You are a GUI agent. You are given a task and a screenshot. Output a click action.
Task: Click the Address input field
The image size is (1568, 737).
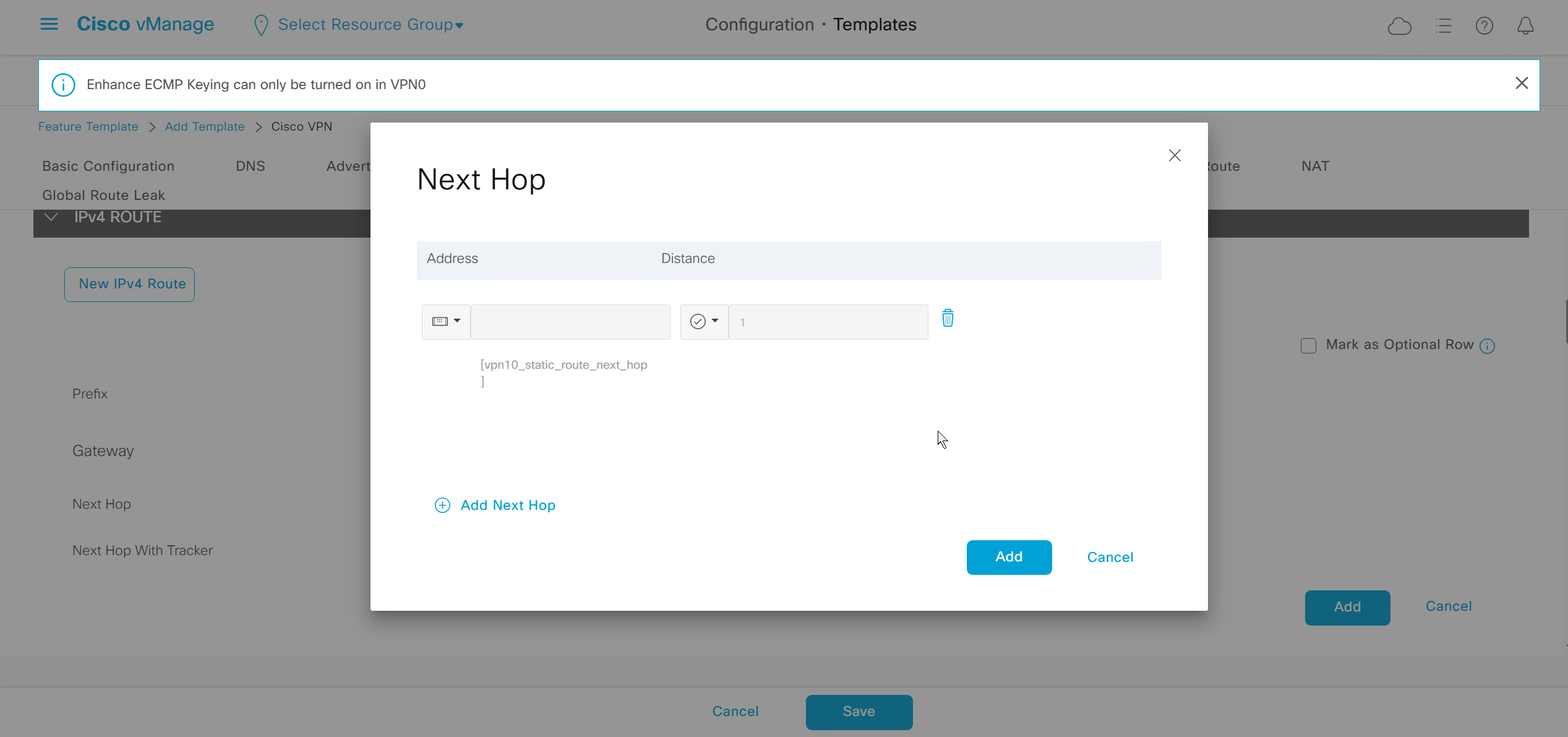tap(570, 322)
